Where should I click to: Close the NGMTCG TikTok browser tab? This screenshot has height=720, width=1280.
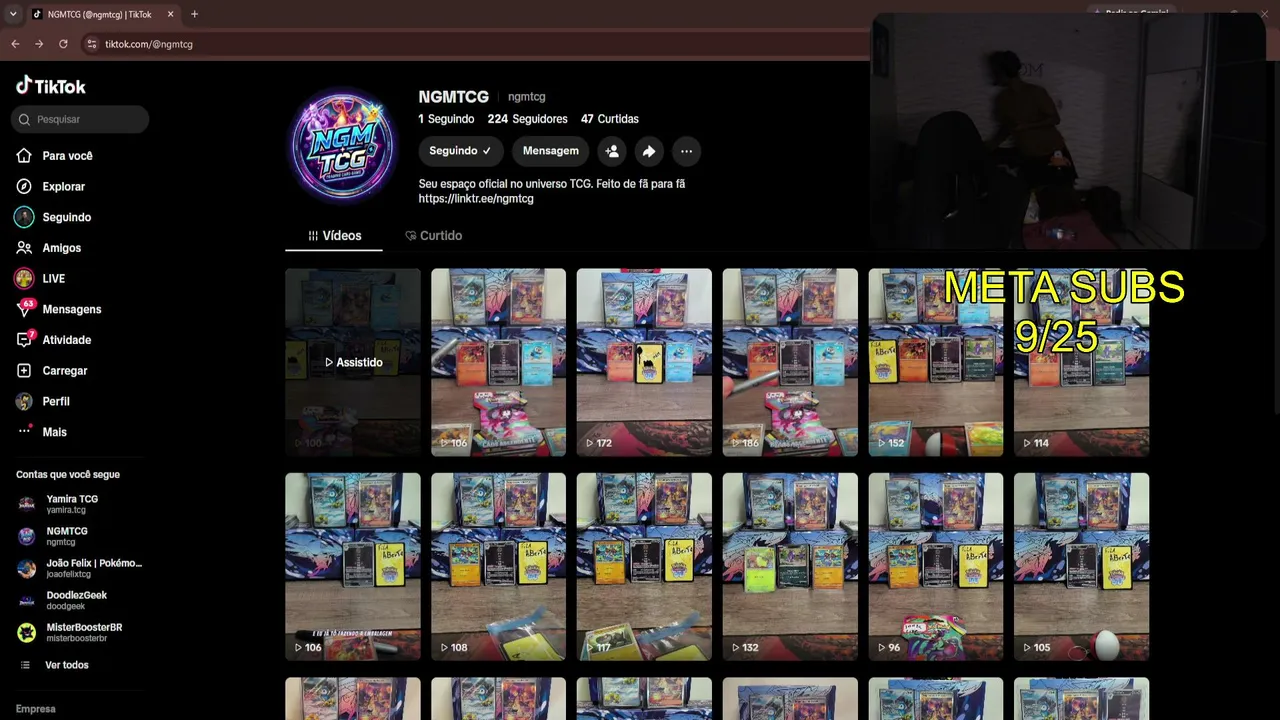point(170,14)
